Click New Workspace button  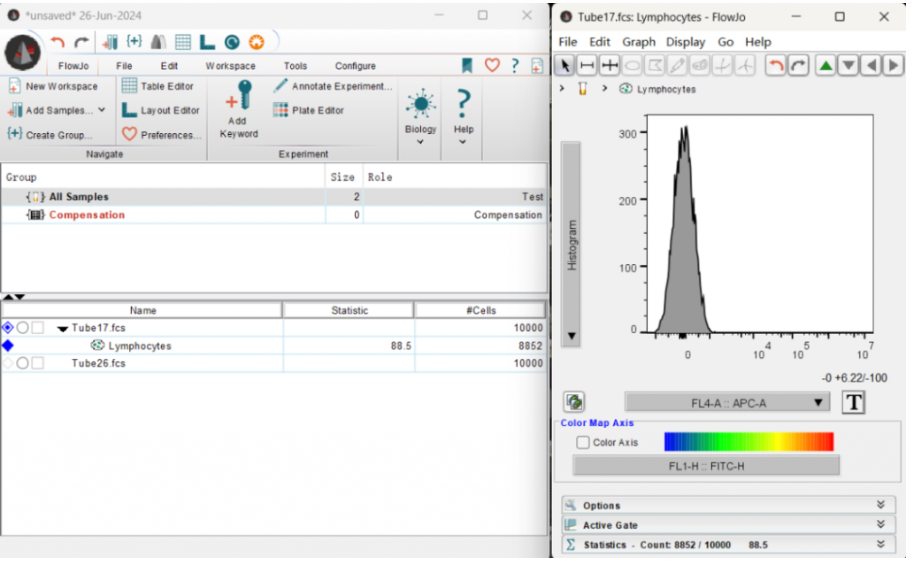tap(53, 86)
